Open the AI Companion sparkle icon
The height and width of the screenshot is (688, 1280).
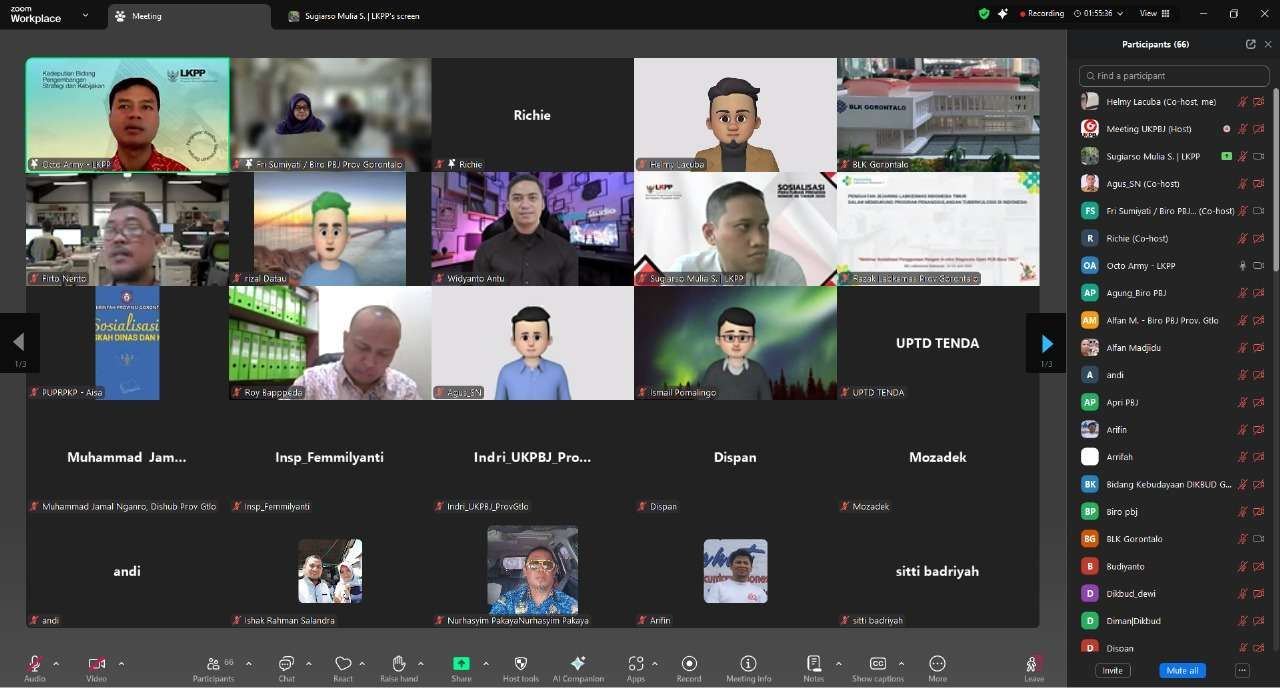point(578,665)
